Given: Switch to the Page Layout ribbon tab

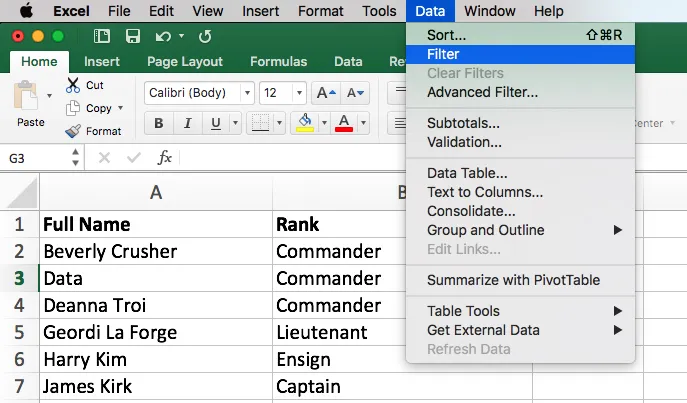Looking at the screenshot, I should tap(185, 61).
